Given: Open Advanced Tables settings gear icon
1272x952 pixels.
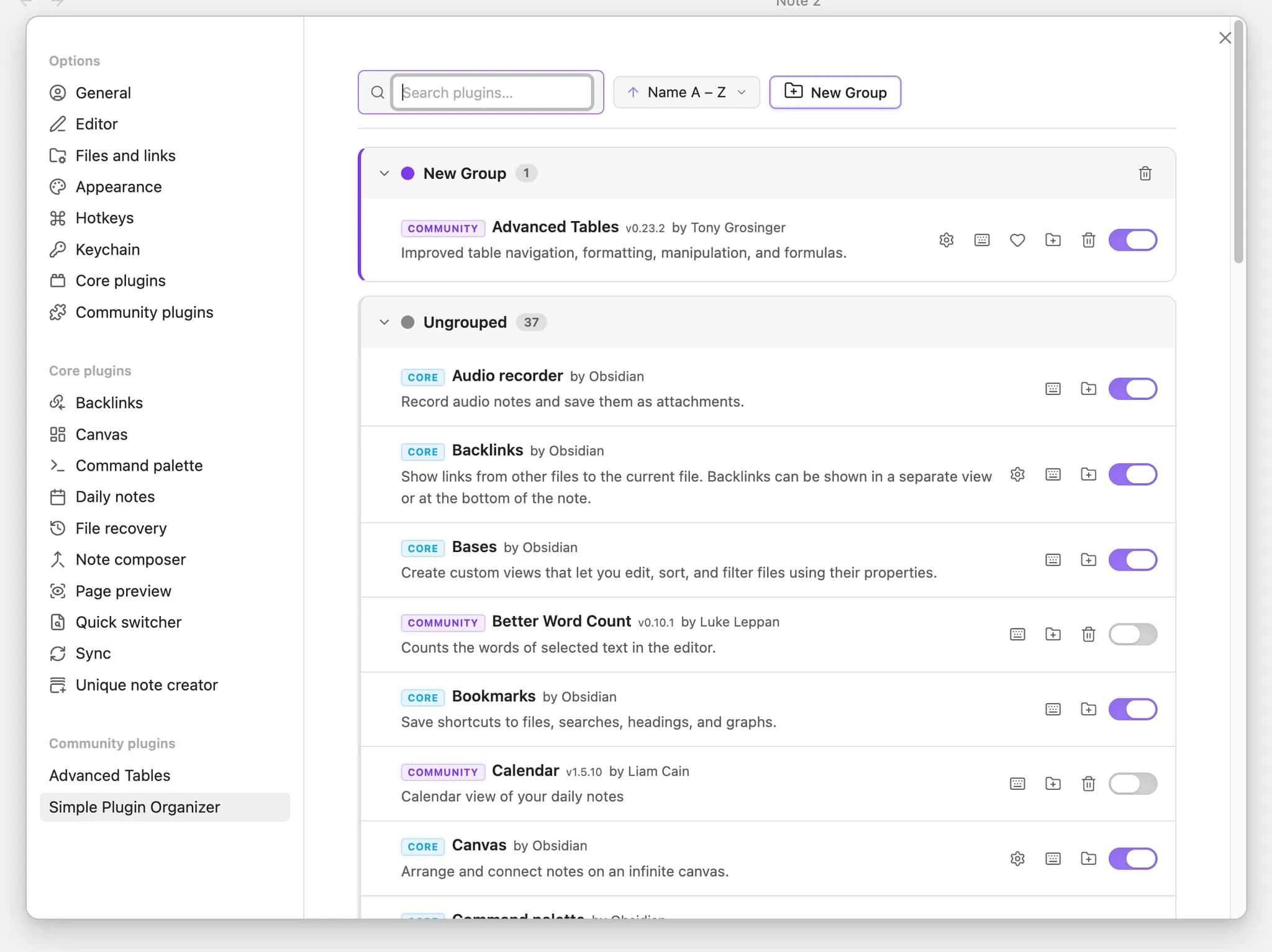Looking at the screenshot, I should (946, 240).
